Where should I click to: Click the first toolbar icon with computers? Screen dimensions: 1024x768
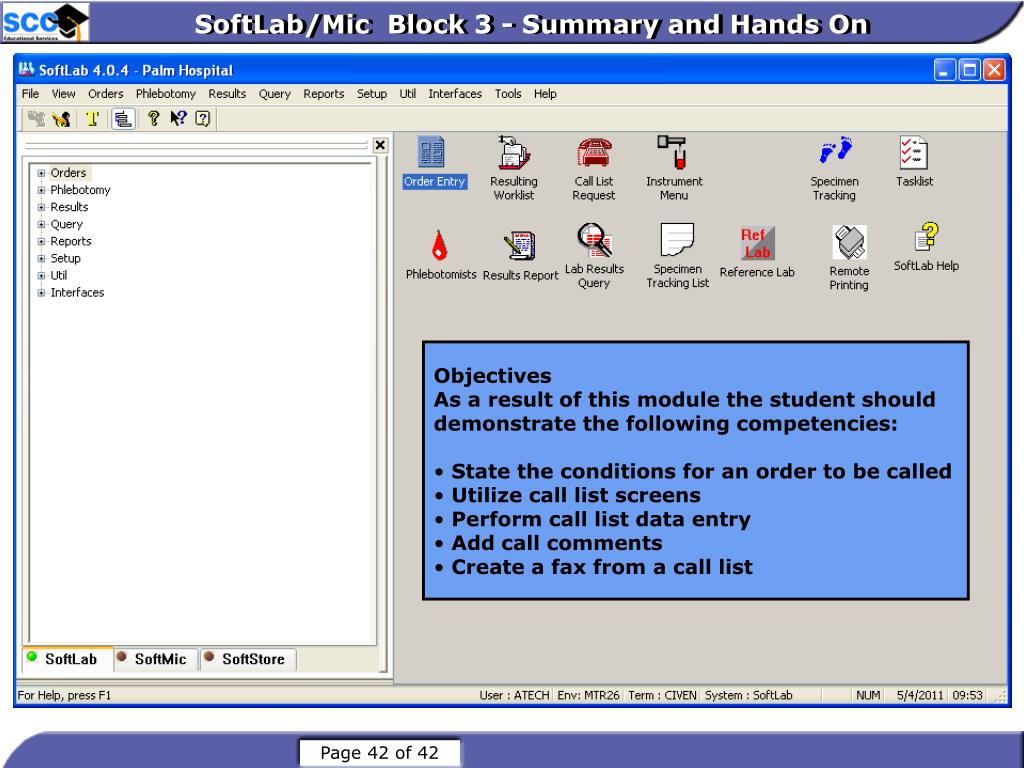(37, 119)
